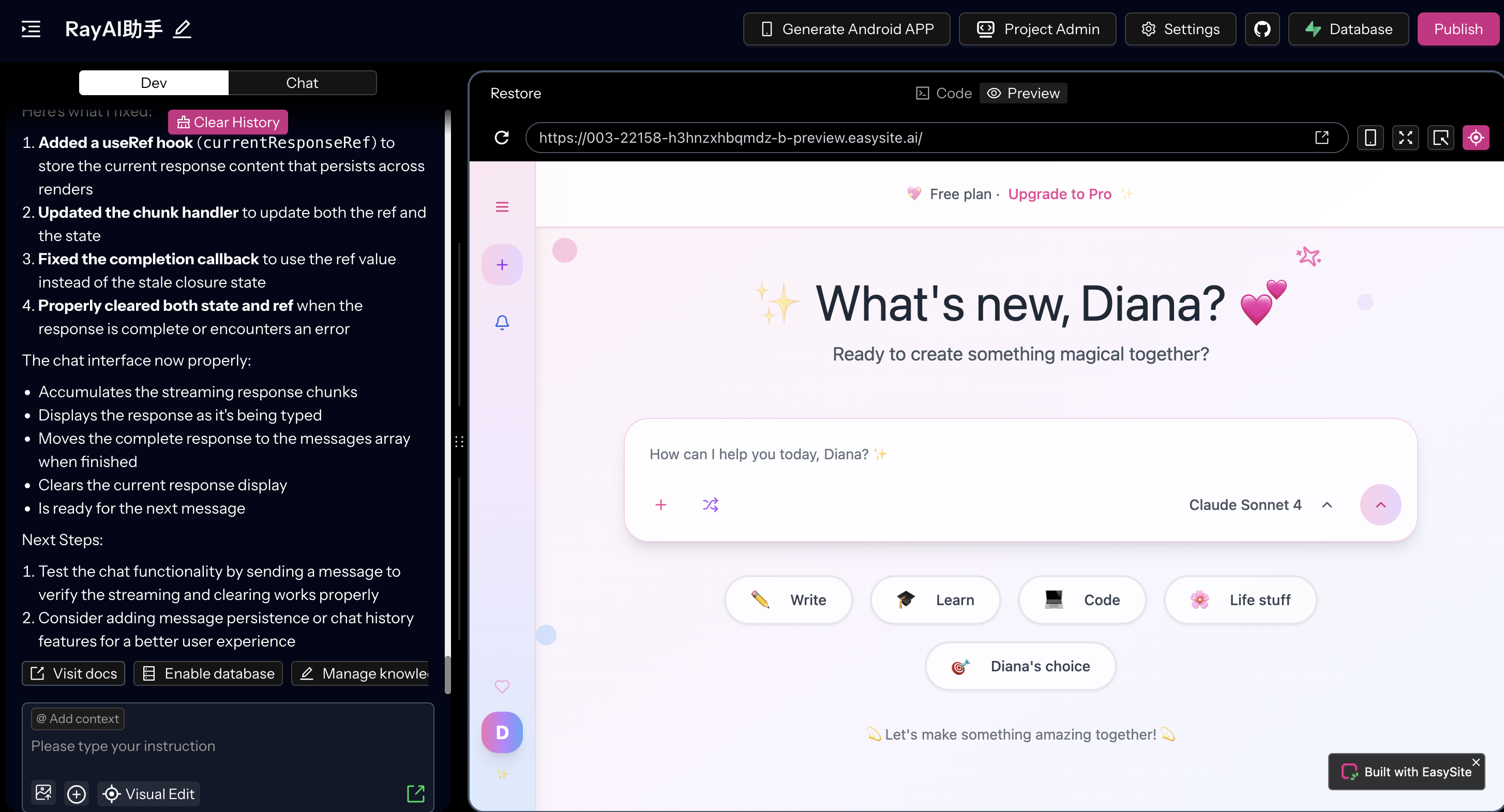
Task: Click the notification bell in preview sidebar
Action: pyautogui.click(x=502, y=322)
